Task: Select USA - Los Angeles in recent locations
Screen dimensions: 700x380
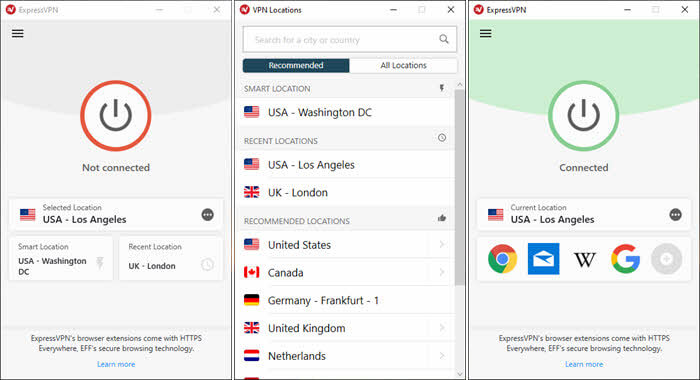Action: click(x=346, y=165)
